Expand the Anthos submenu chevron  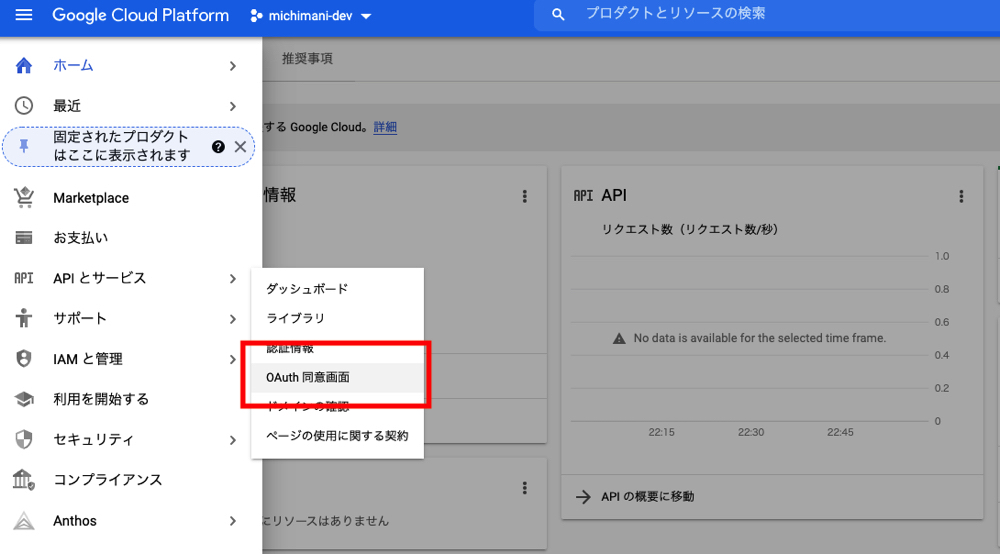click(233, 521)
